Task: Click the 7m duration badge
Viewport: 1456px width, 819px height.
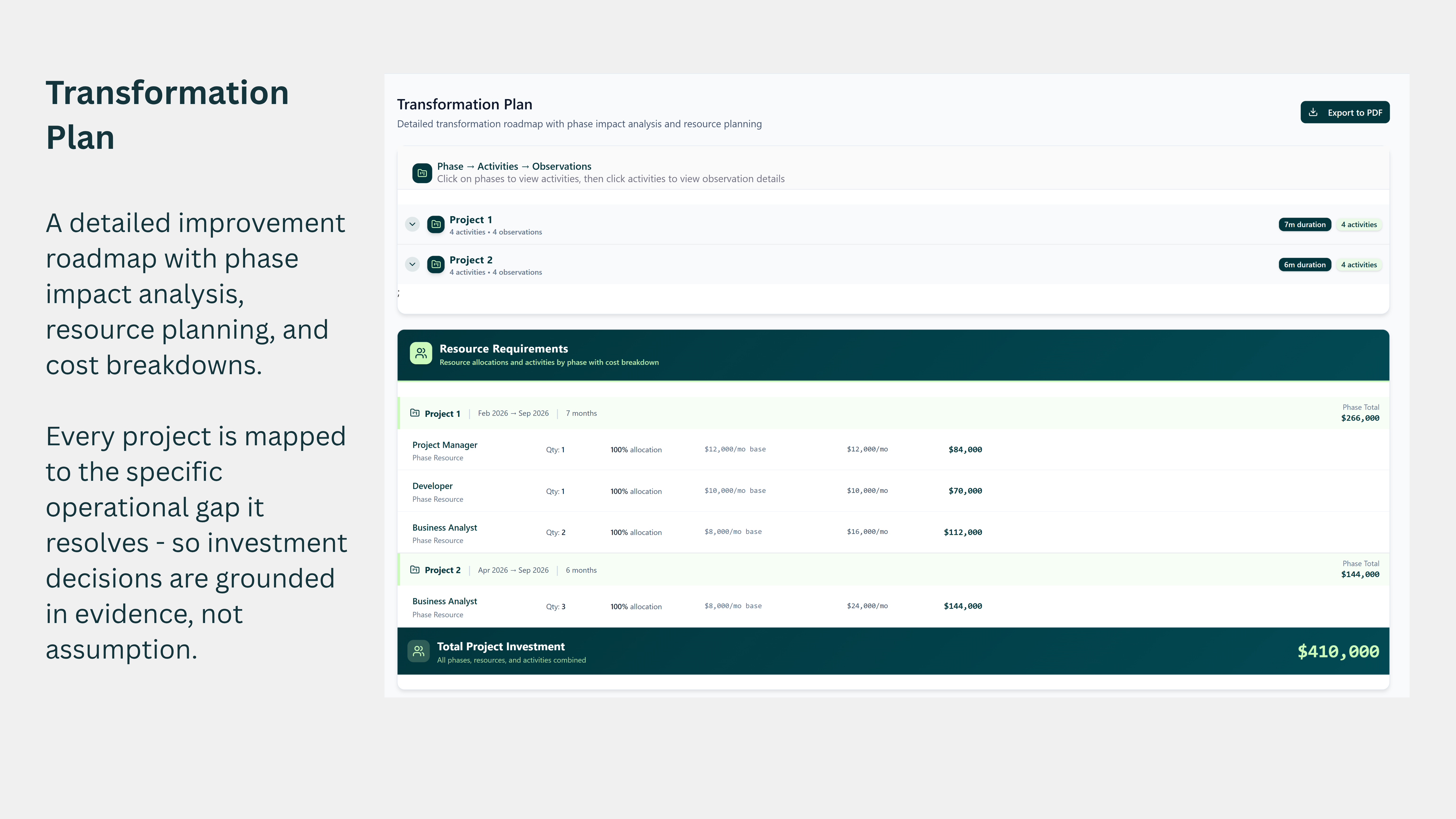Action: tap(1305, 224)
